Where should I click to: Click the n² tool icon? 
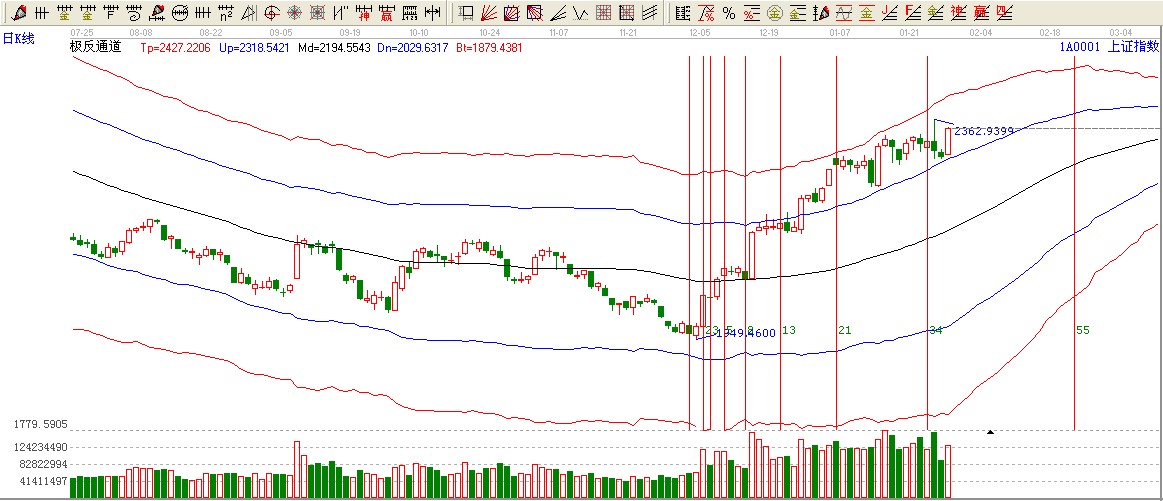(x=226, y=13)
